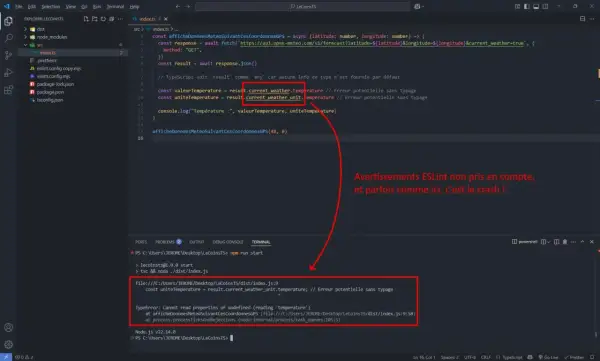Split the editor right
Image resolution: width=600 pixels, height=361 pixels.
coord(582,19)
